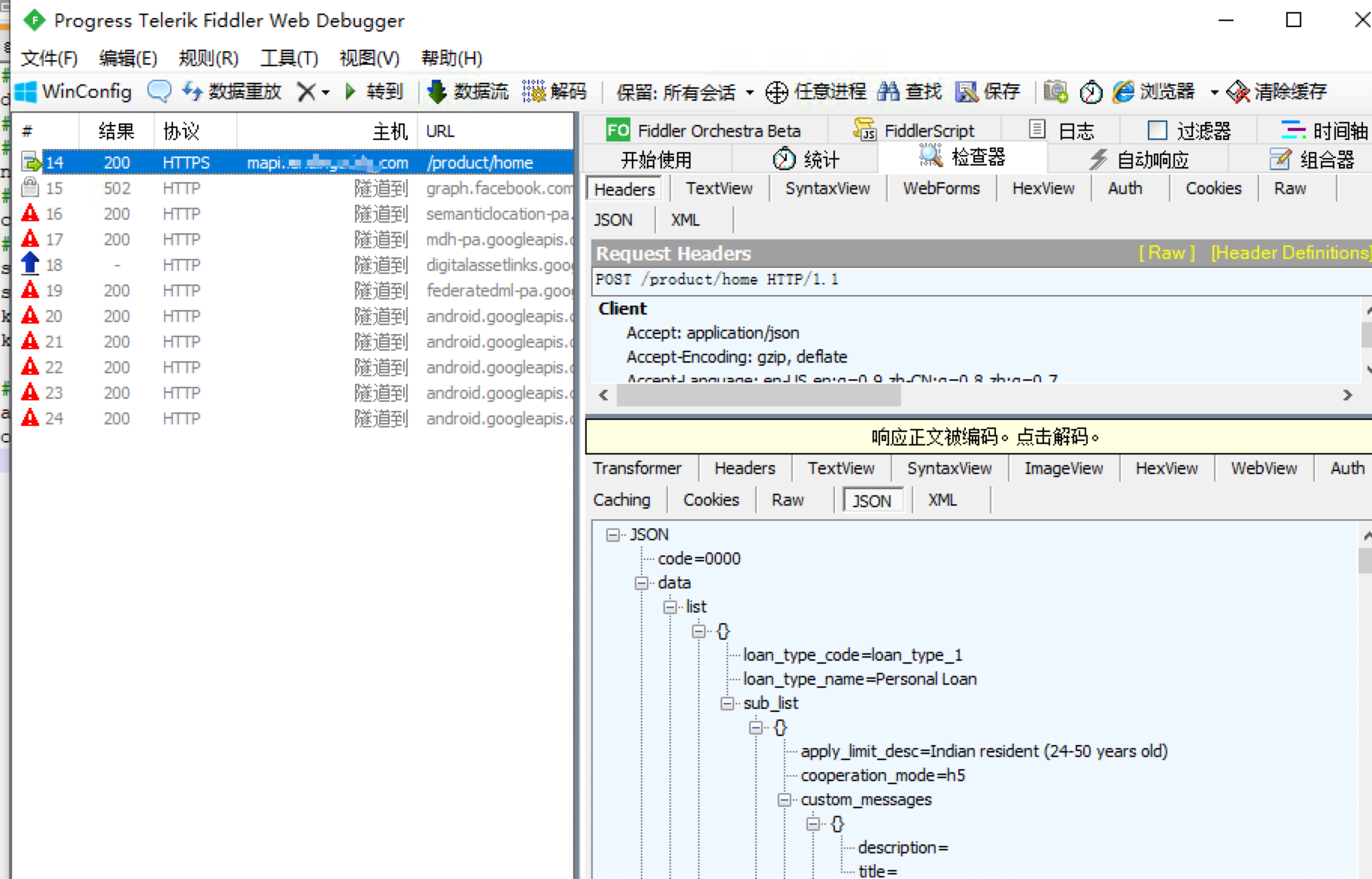Select the loan_type_name=Personal Loan node
Viewport: 1372px width, 879px height.
pyautogui.click(x=860, y=679)
